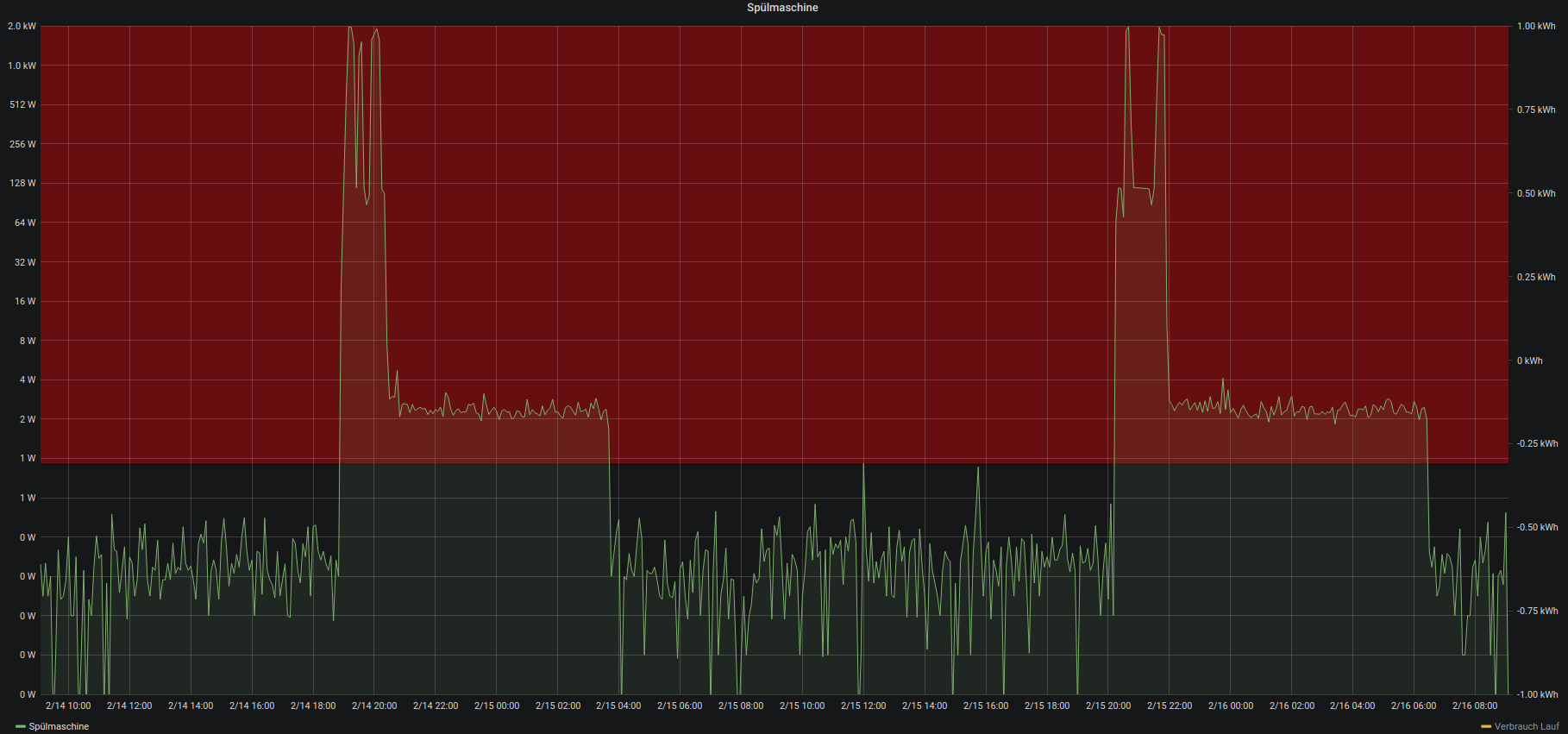The width and height of the screenshot is (1568, 734).
Task: Click the -1.00 kWh right axis label
Action: click(1538, 694)
